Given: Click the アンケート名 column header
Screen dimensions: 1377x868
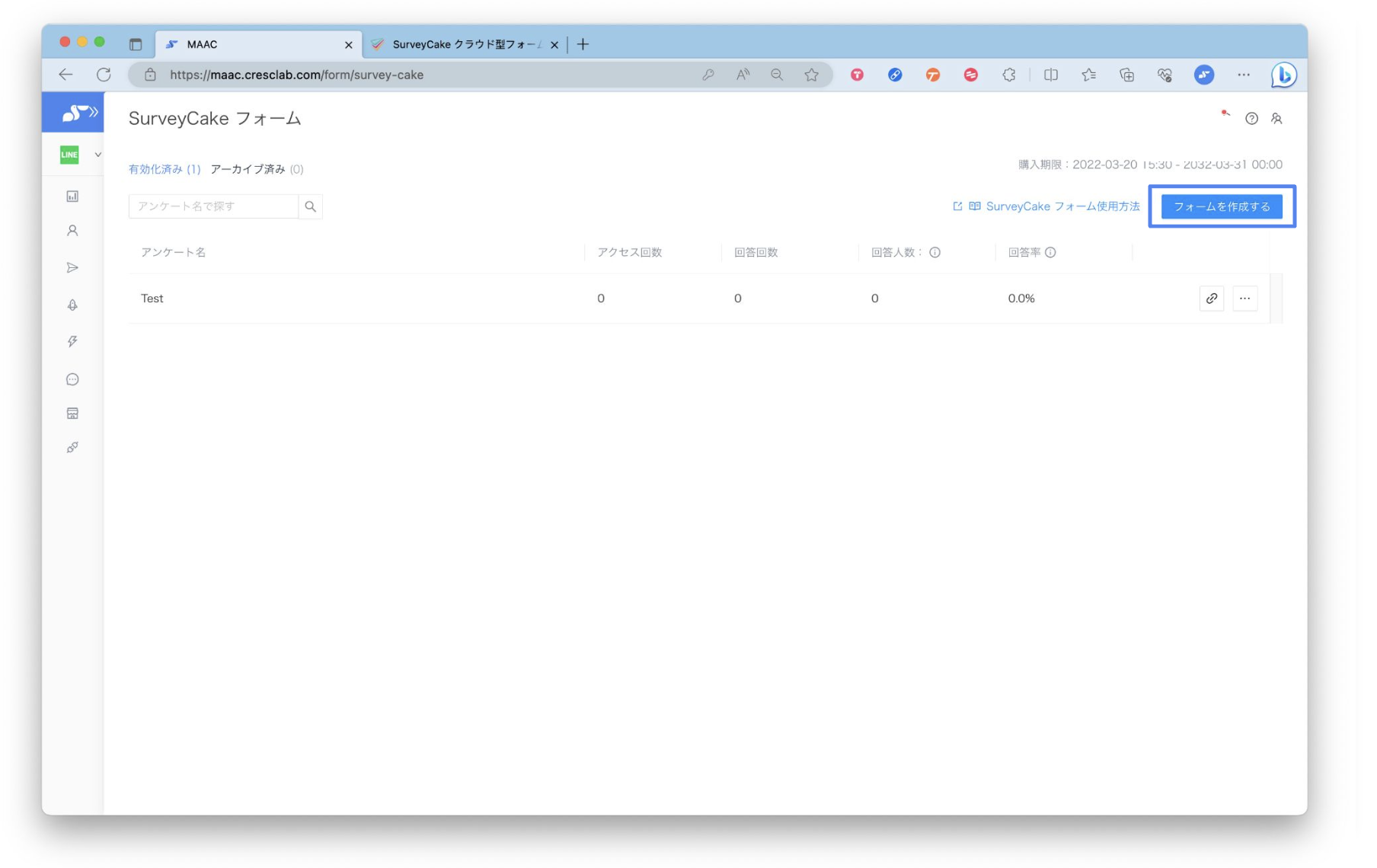Looking at the screenshot, I should 173,252.
